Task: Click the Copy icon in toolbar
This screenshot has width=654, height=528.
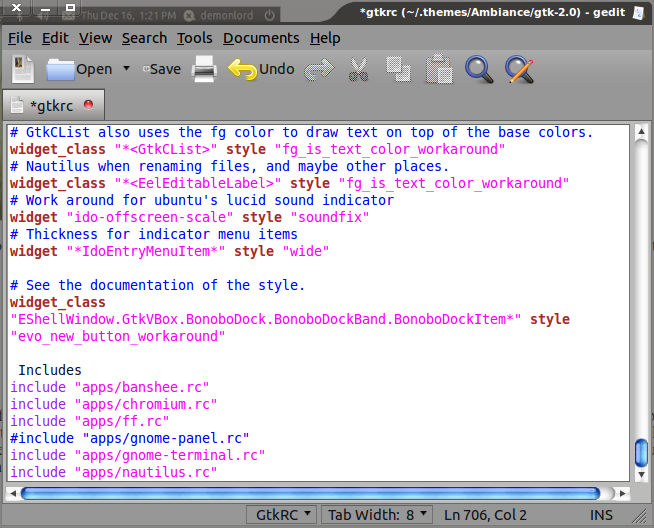Action: 398,69
